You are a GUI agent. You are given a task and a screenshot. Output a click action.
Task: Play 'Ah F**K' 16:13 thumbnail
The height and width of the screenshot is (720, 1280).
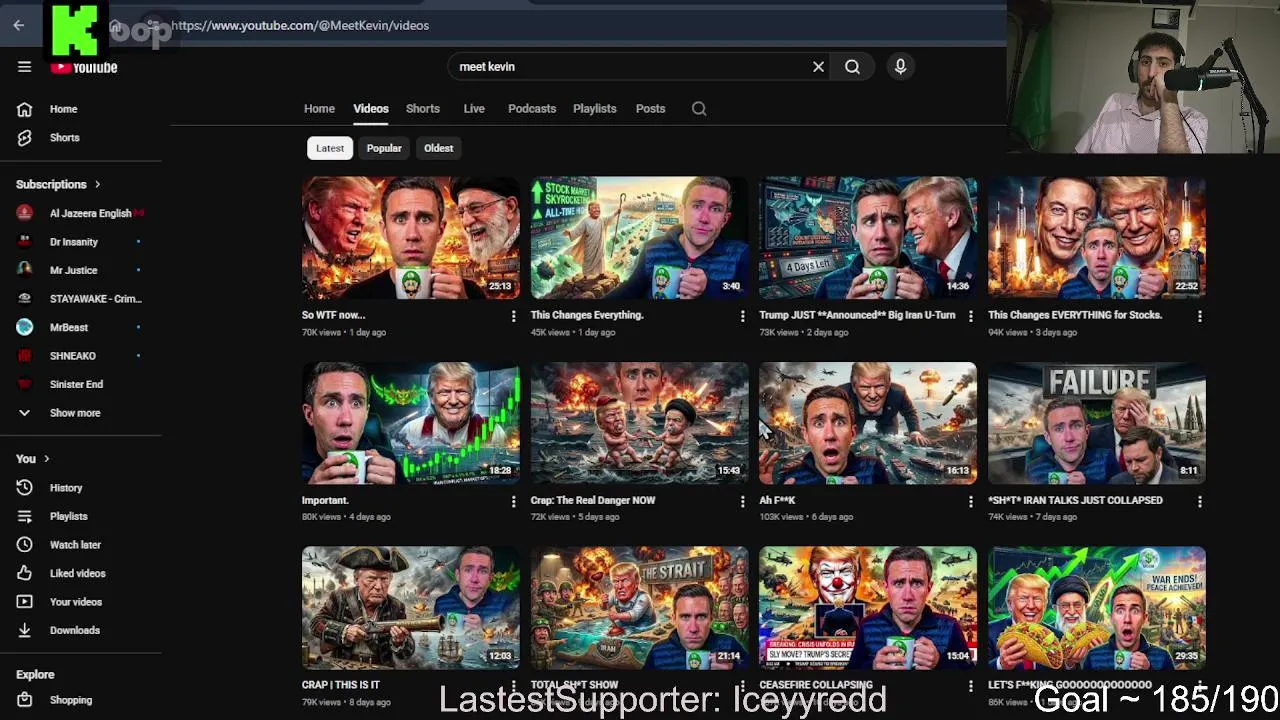point(868,423)
